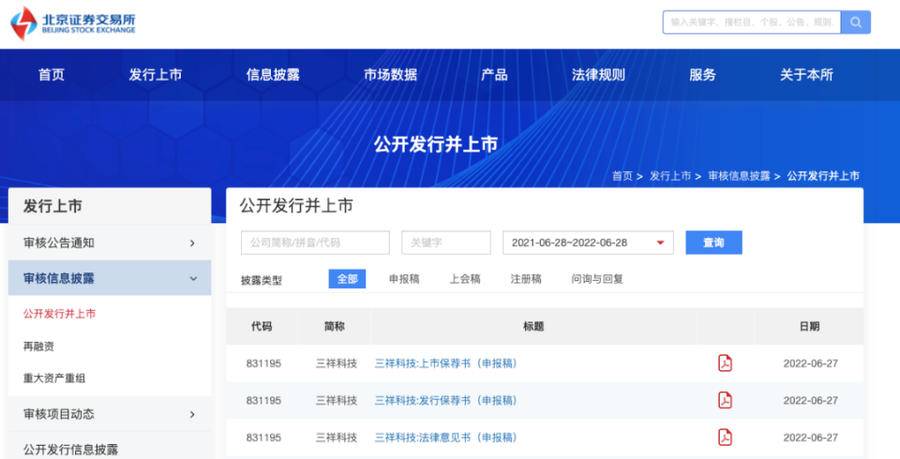
Task: Click 代码 column header
Action: (x=262, y=326)
